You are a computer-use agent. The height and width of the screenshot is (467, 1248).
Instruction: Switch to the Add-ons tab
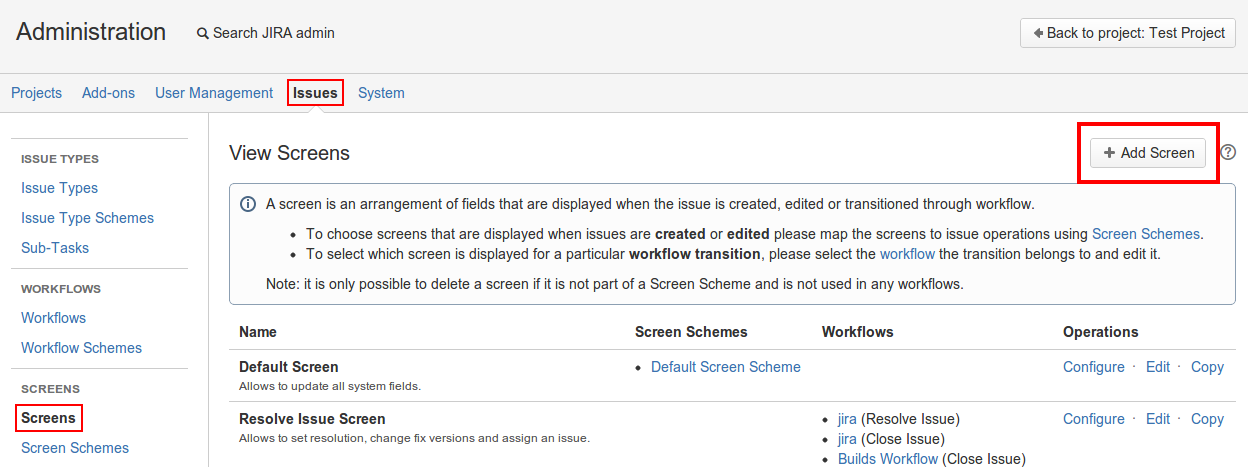[x=108, y=93]
